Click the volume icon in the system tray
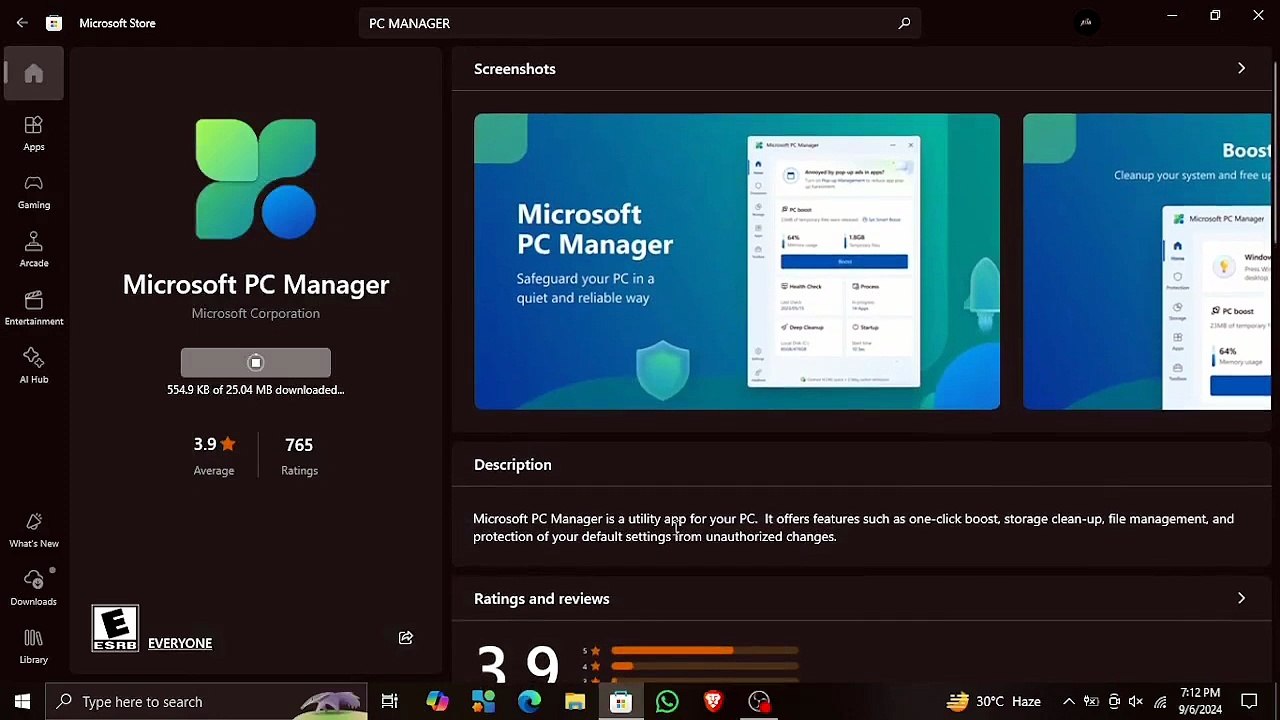 point(1136,702)
